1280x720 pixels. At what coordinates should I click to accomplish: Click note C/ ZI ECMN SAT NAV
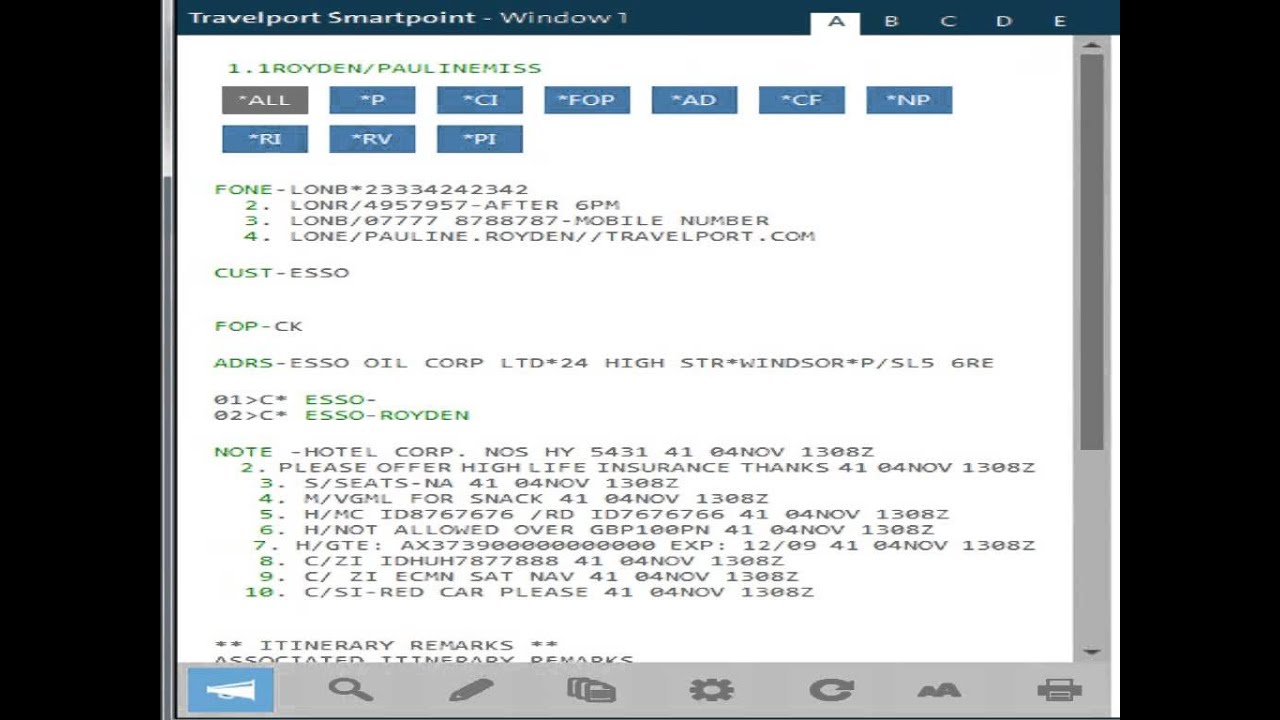point(529,578)
